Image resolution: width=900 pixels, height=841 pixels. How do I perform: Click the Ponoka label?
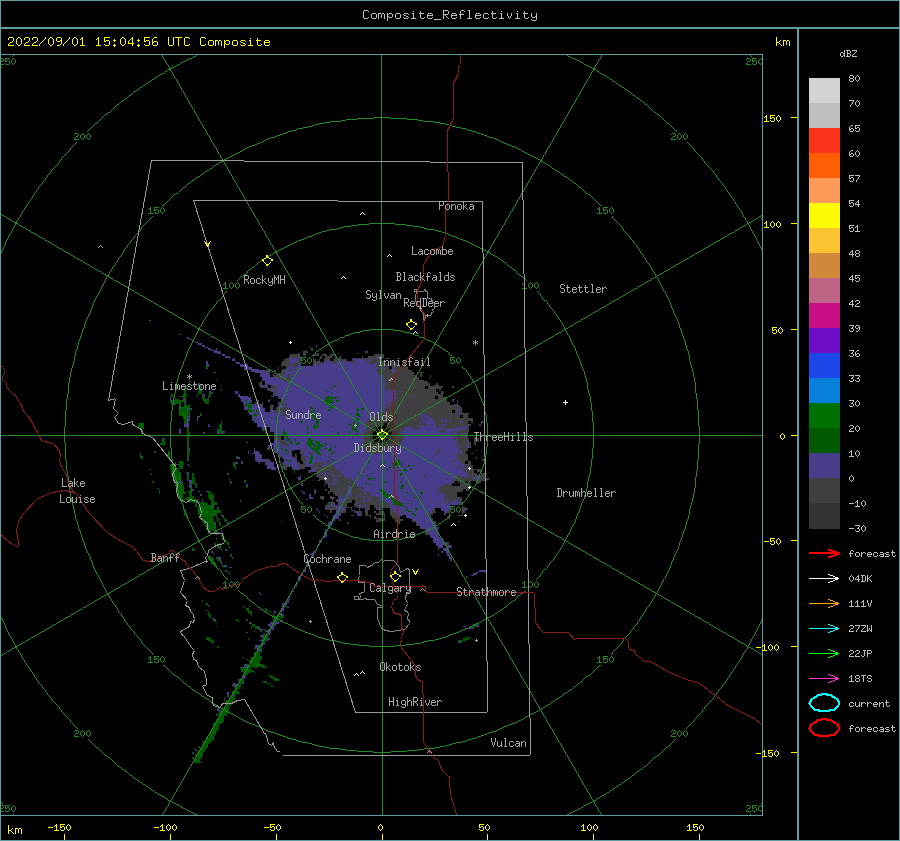point(456,206)
